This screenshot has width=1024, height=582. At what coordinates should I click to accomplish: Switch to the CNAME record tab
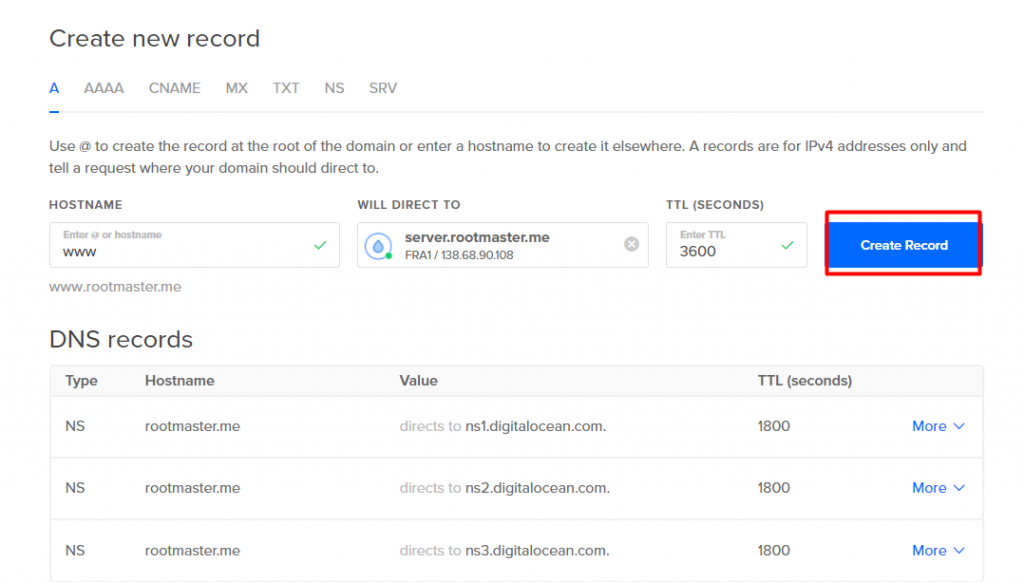pyautogui.click(x=174, y=88)
